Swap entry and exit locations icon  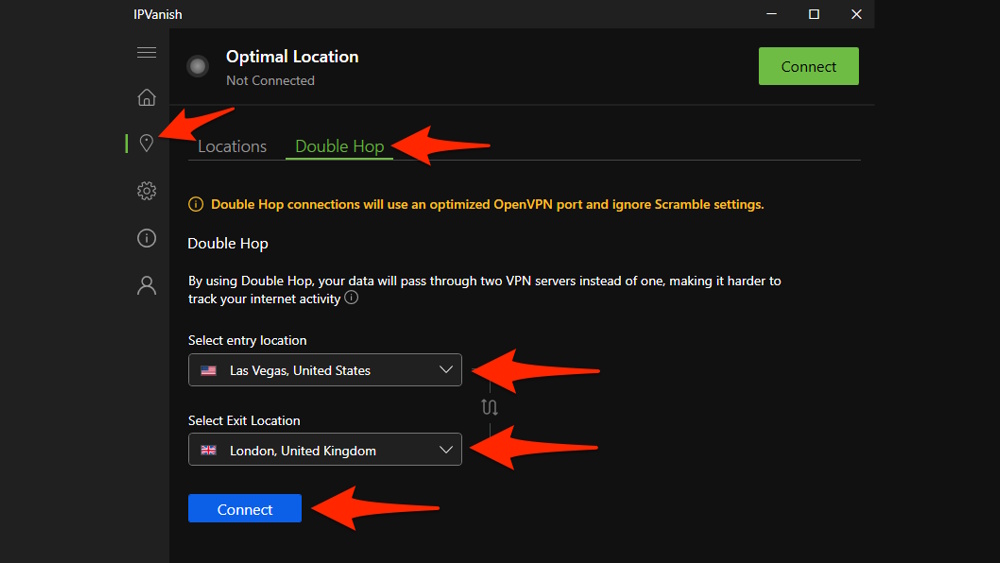click(489, 407)
